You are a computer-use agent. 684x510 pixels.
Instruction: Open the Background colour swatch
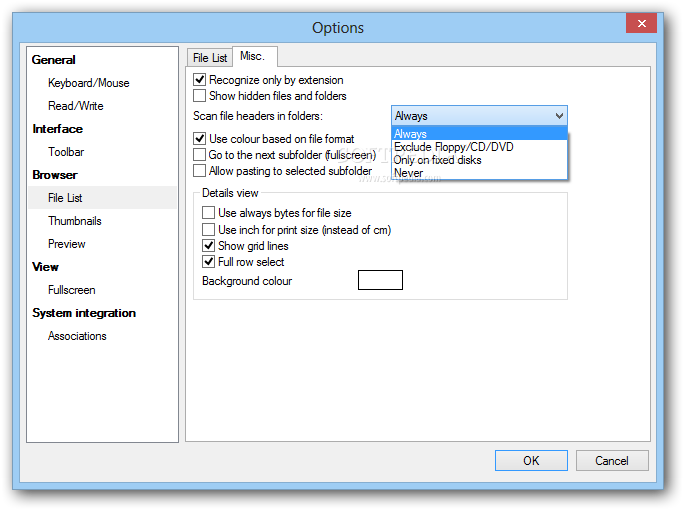[x=380, y=280]
